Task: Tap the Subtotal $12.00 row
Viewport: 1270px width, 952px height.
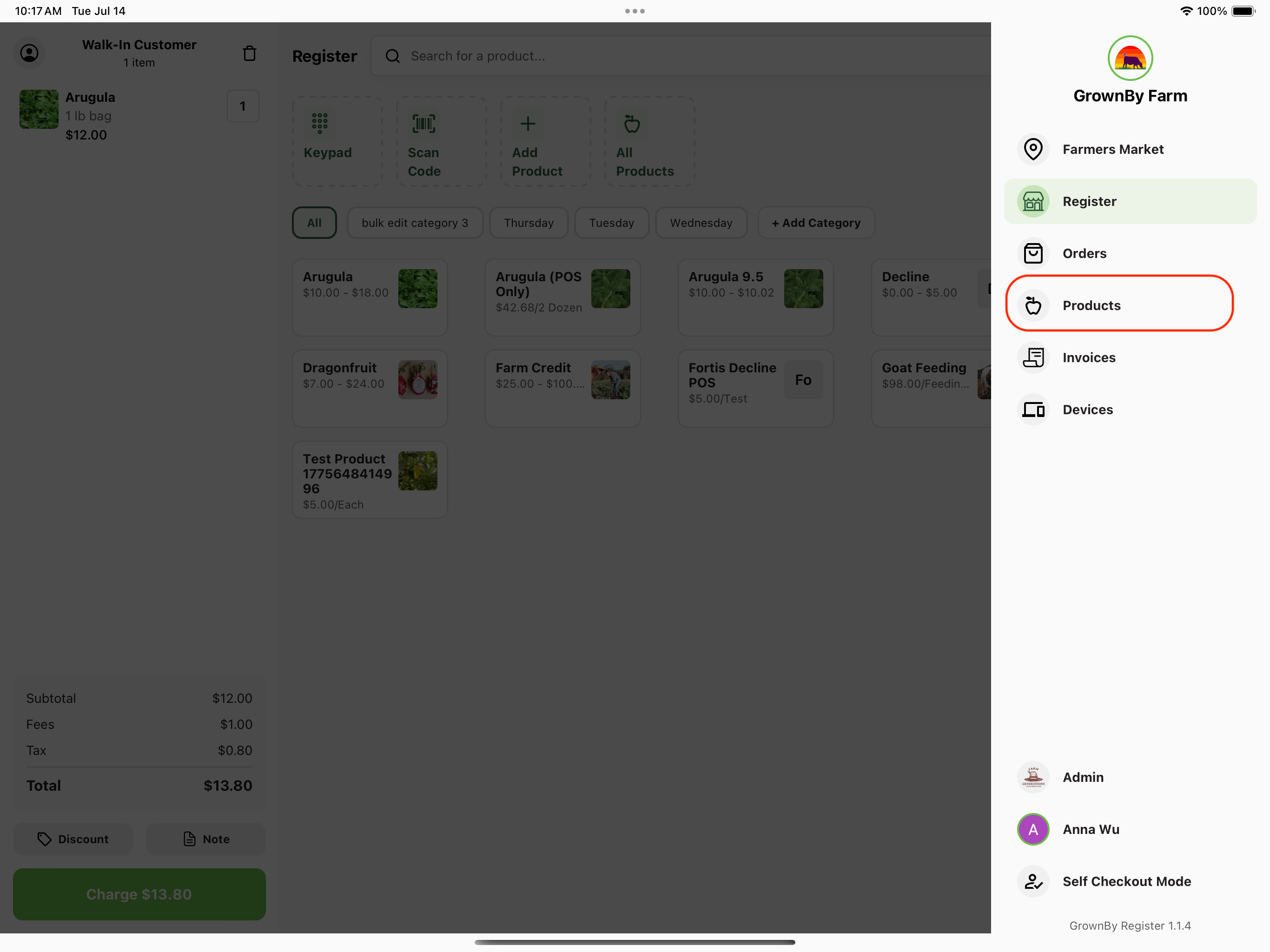Action: pos(139,698)
